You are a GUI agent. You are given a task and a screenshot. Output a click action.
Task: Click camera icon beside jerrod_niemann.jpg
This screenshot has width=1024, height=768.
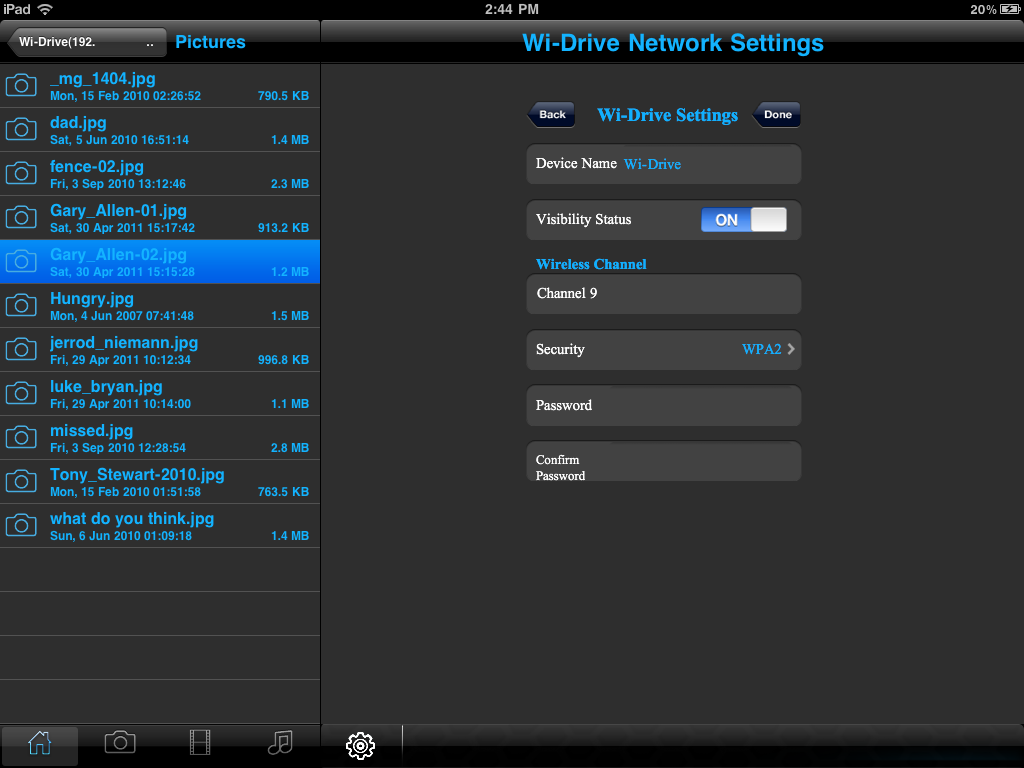pos(21,349)
